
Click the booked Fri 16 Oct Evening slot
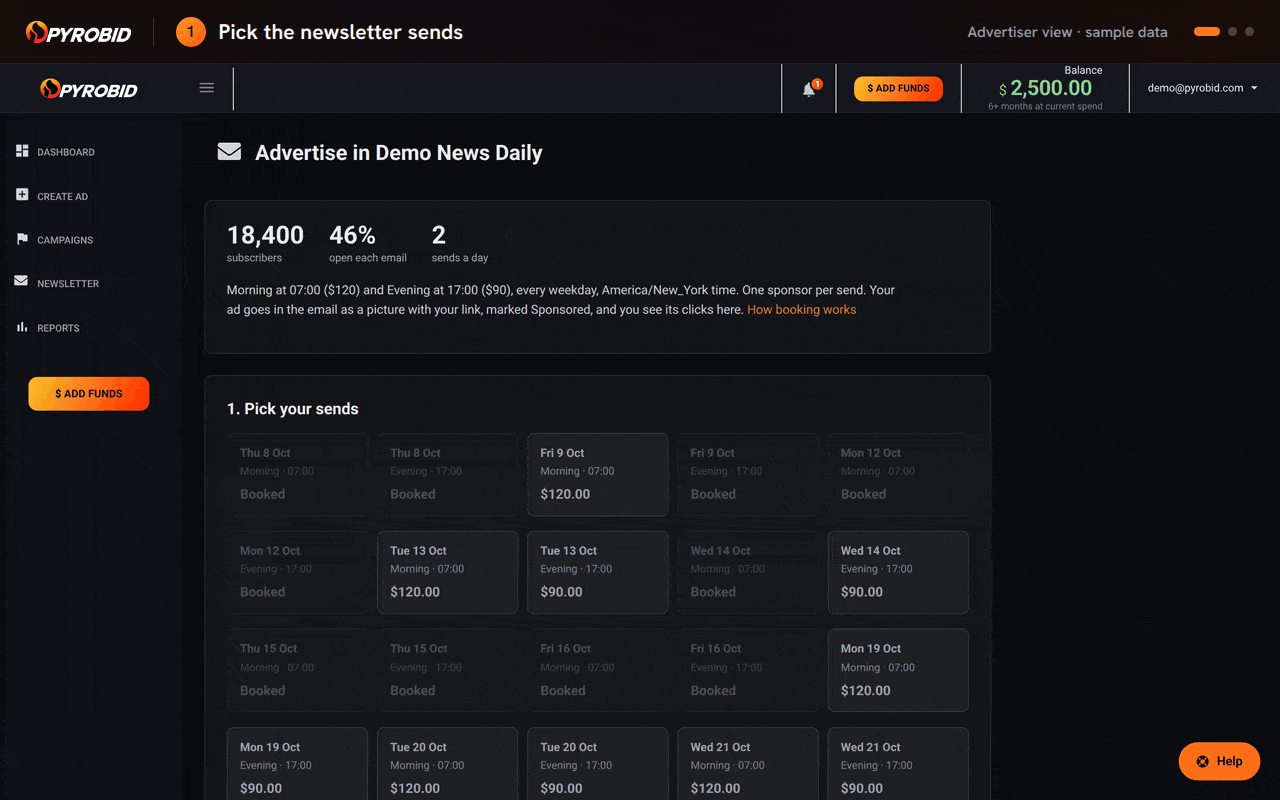[x=748, y=670]
